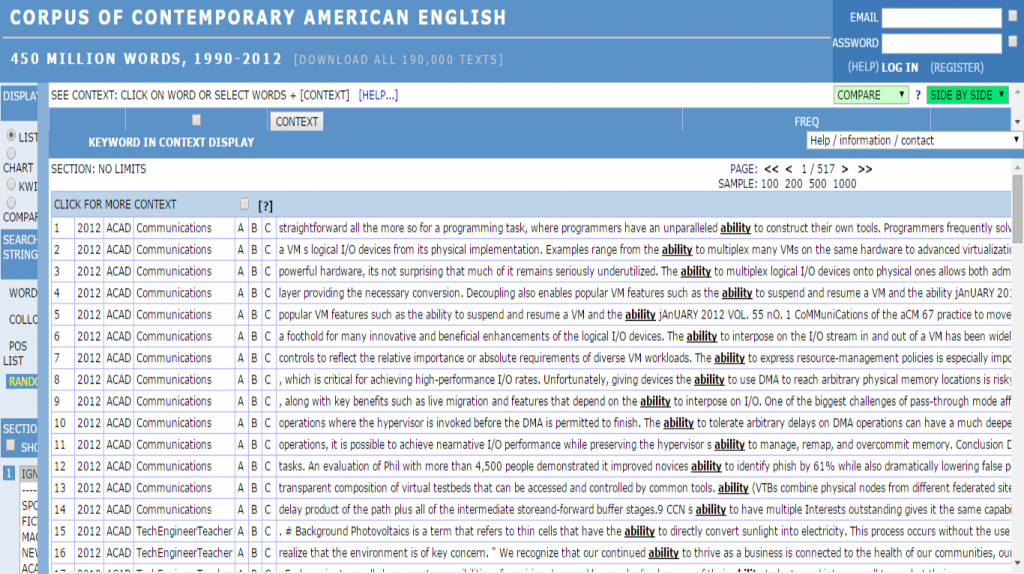The image size is (1024, 574).
Task: Click the [?] help icon in table header
Action: click(x=265, y=205)
